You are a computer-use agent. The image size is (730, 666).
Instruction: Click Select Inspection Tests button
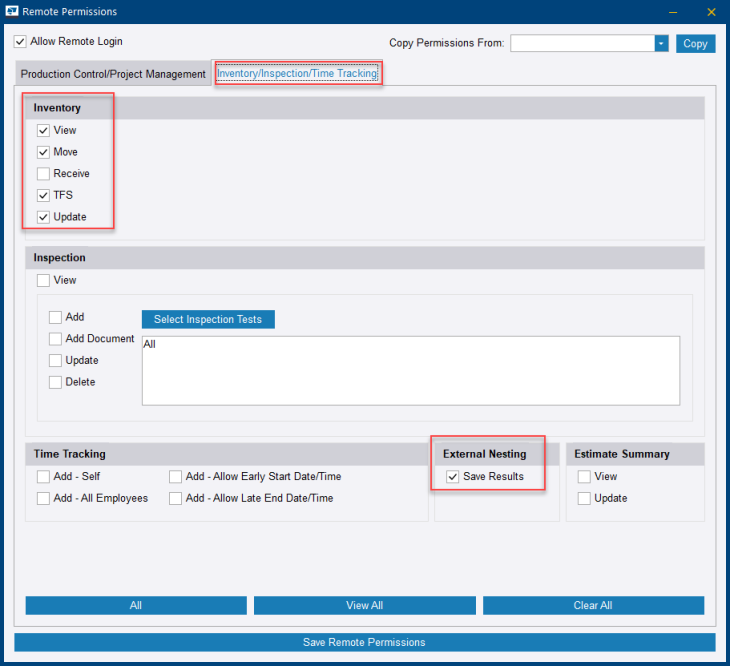click(208, 320)
